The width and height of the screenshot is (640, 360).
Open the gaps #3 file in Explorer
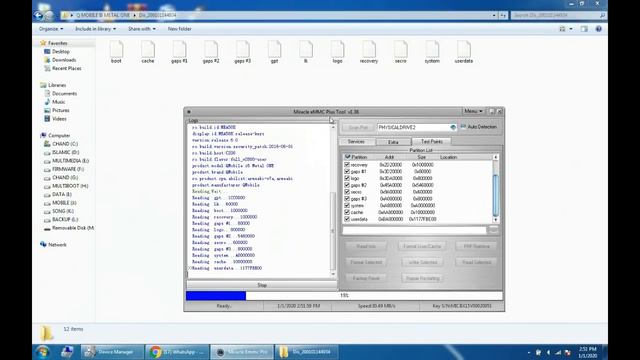(x=242, y=52)
